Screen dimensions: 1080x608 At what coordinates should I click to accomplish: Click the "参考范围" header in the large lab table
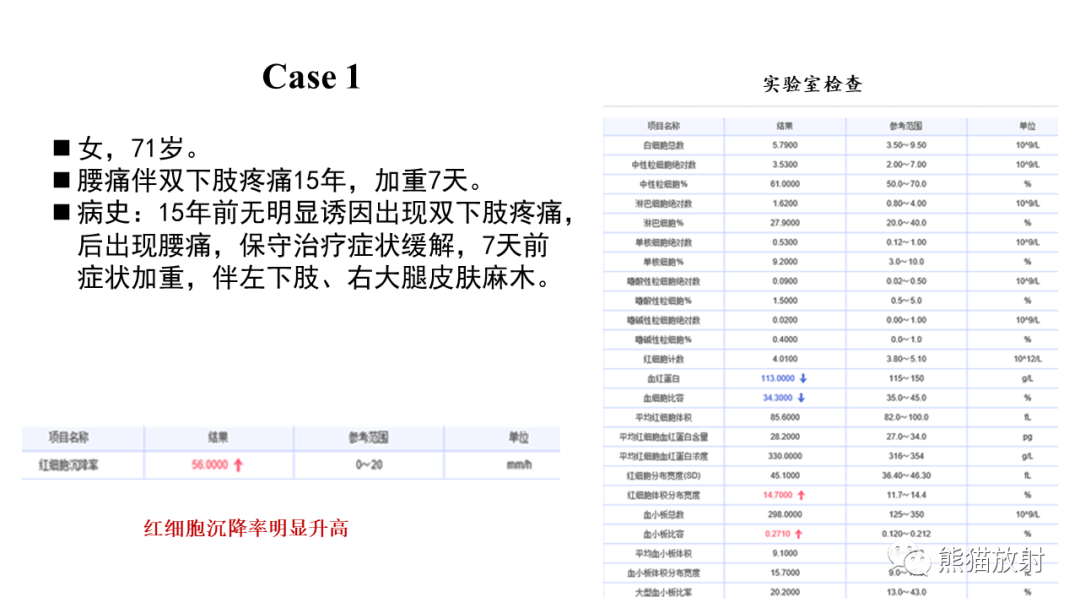[x=906, y=126]
